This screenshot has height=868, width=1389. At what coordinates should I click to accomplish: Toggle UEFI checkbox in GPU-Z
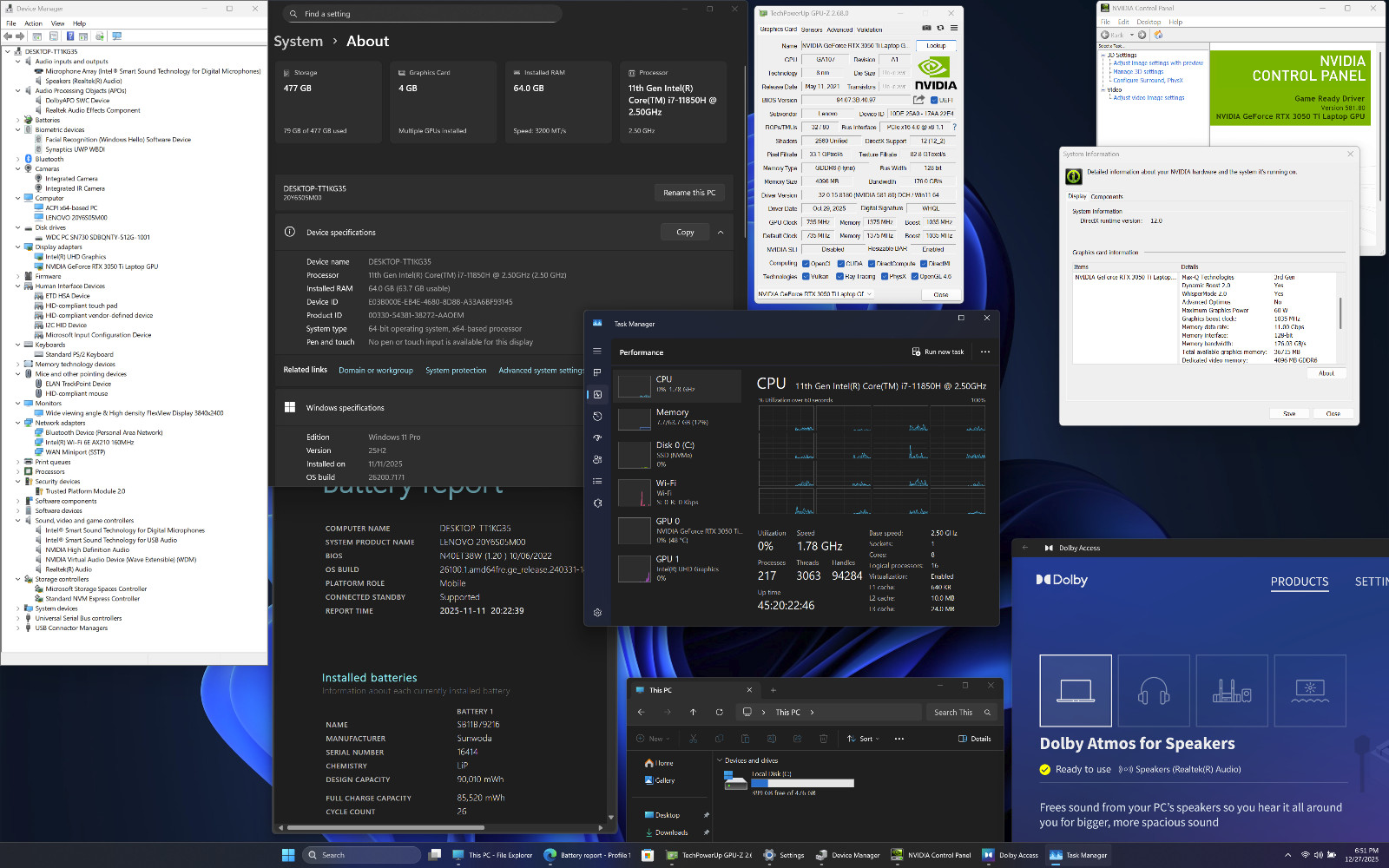point(934,100)
